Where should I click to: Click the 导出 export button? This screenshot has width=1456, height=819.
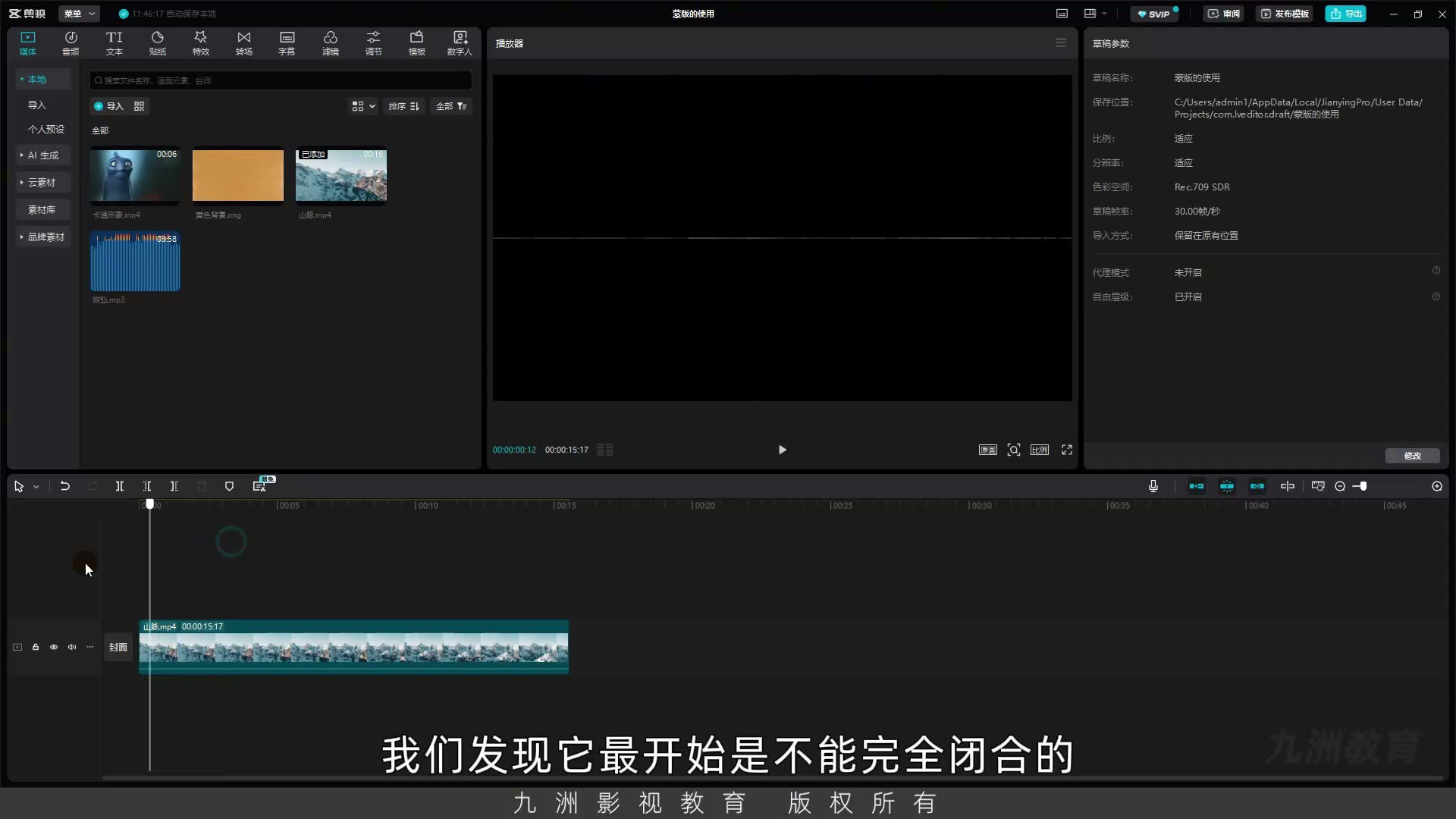point(1346,14)
